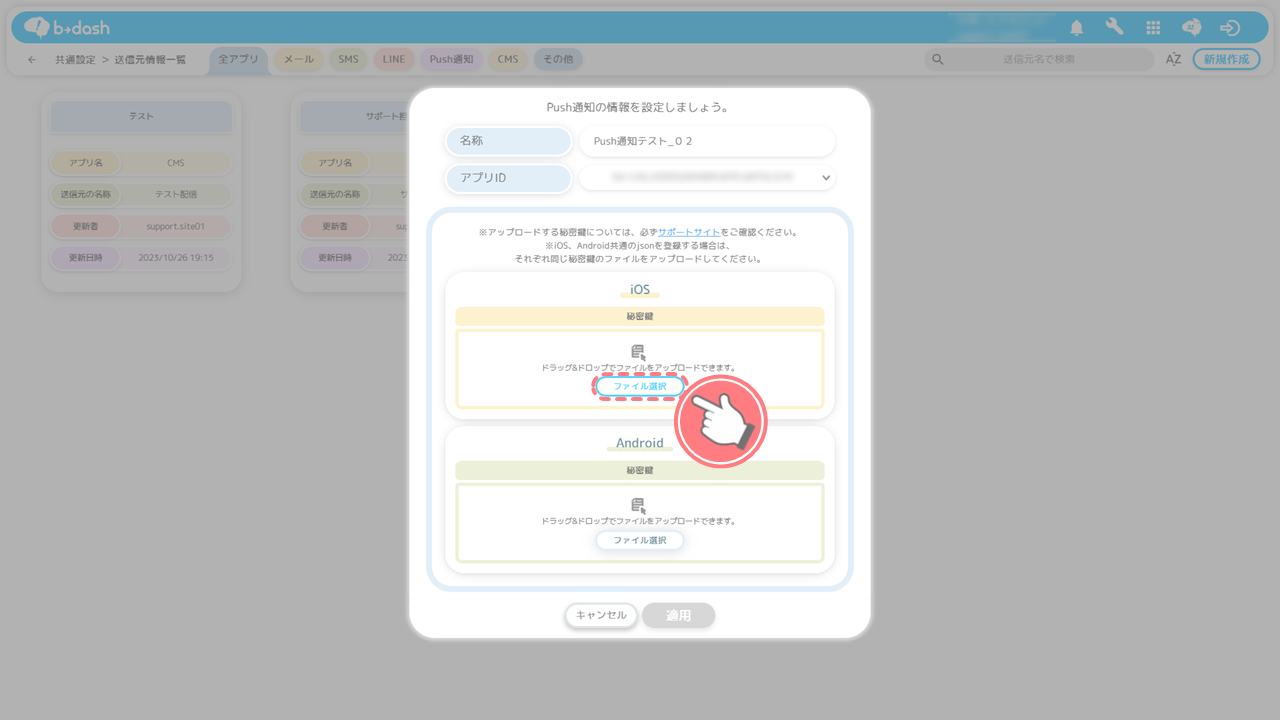Viewport: 1280px width, 720px height.
Task: Click ファイル選択 in the Android section
Action: coord(640,540)
